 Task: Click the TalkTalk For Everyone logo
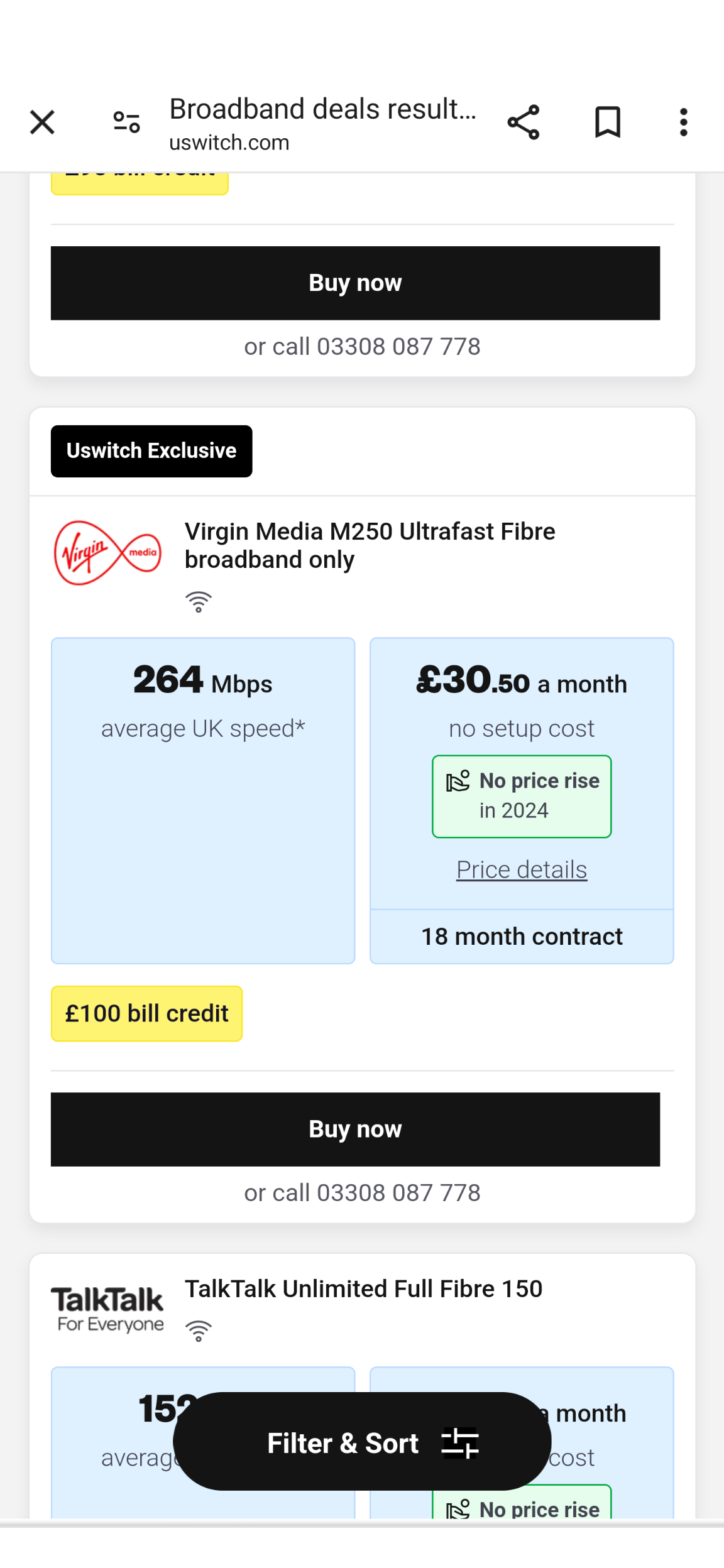click(x=107, y=1310)
